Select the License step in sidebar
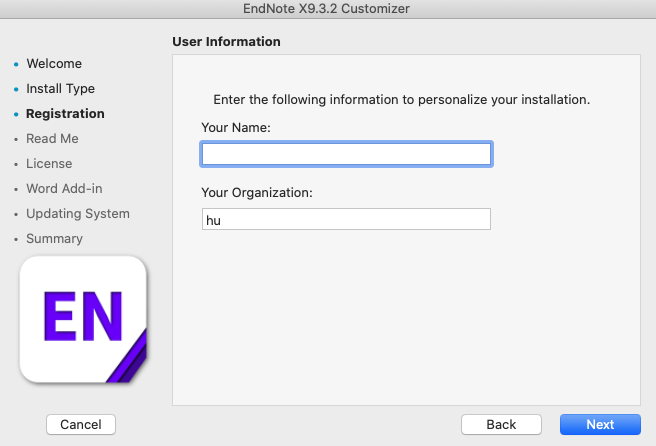The image size is (656, 446). click(49, 164)
